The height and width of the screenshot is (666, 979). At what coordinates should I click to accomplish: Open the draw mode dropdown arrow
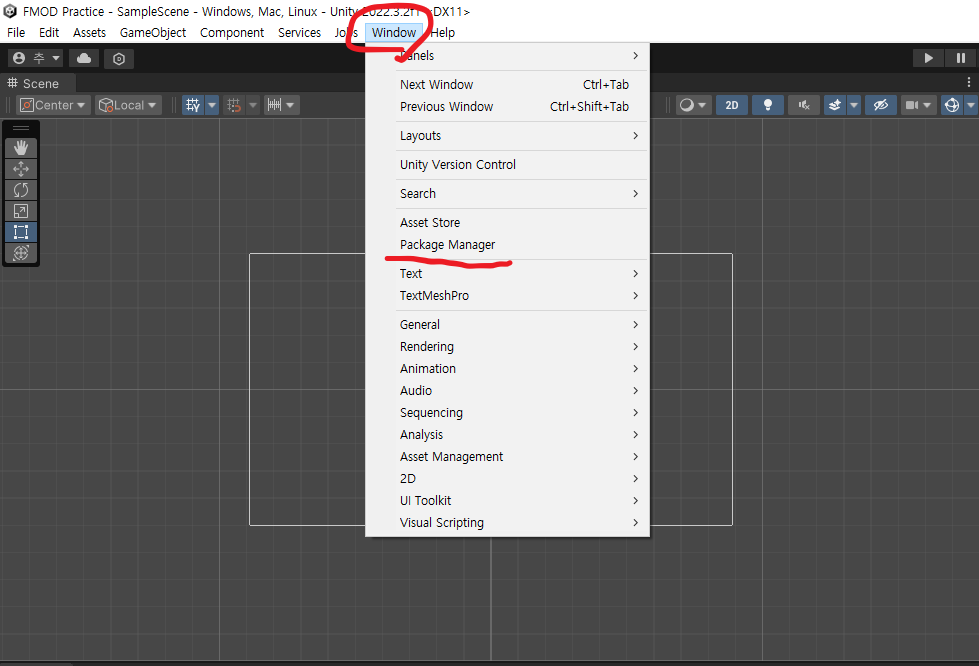[x=702, y=105]
